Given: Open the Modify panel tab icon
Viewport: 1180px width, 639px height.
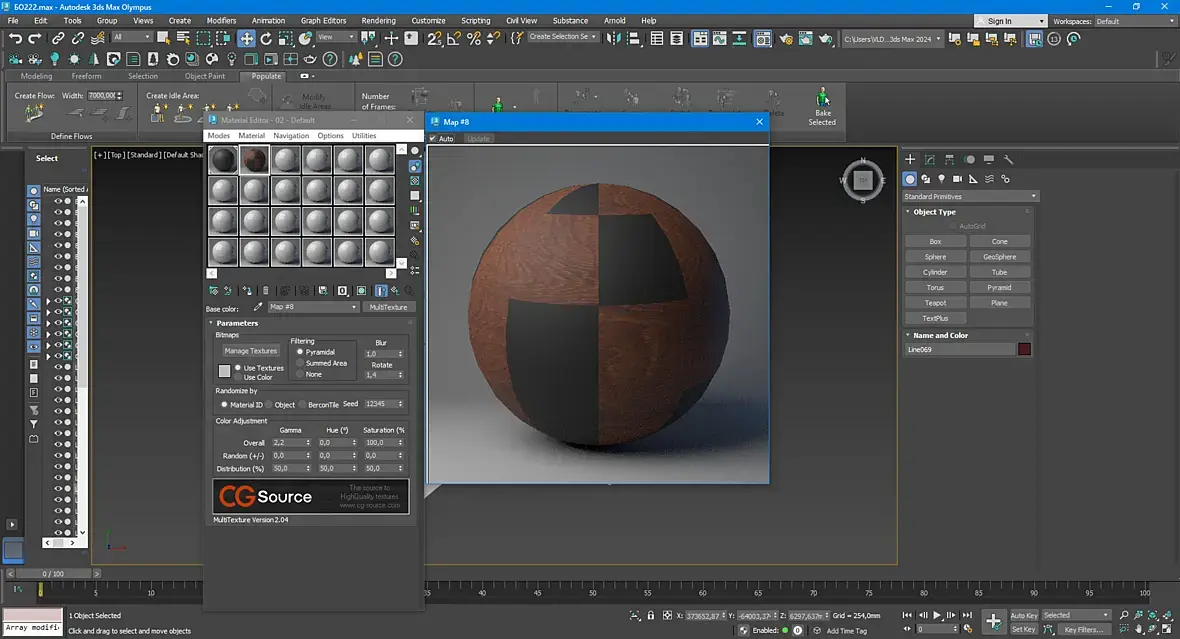Looking at the screenshot, I should coord(929,159).
